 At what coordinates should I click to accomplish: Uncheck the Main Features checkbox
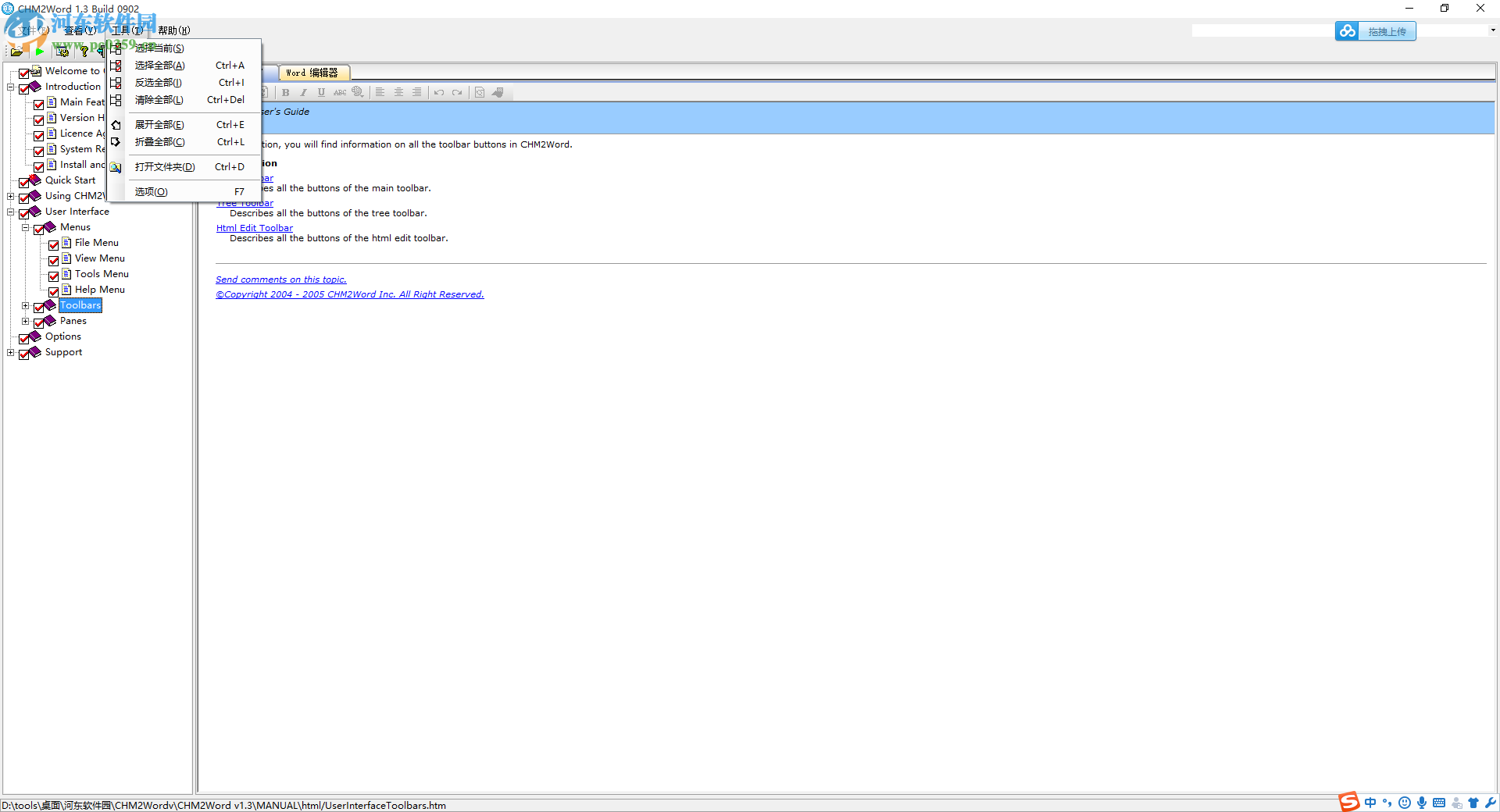pyautogui.click(x=39, y=103)
